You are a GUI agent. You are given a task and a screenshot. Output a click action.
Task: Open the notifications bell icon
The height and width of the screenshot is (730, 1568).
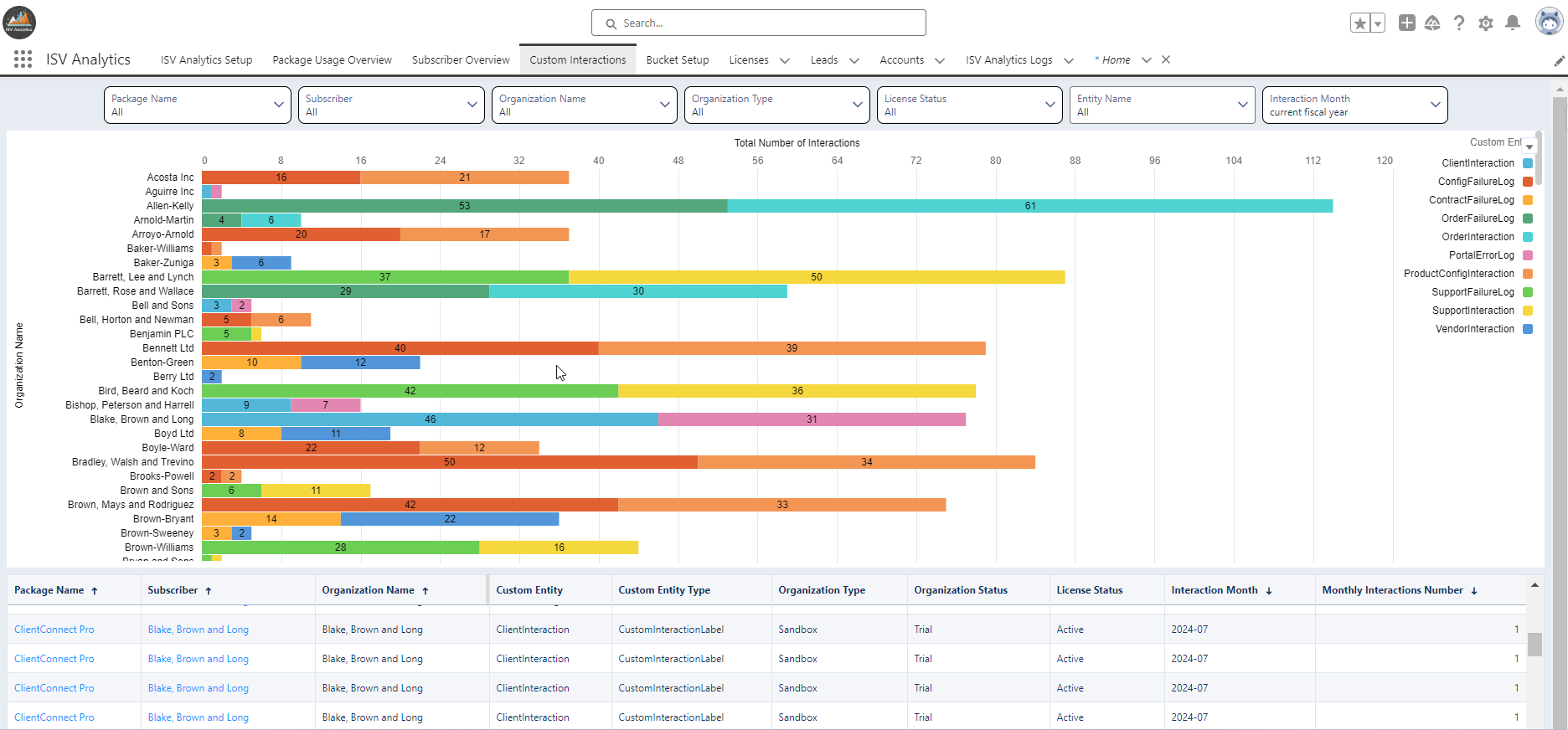coord(1513,23)
